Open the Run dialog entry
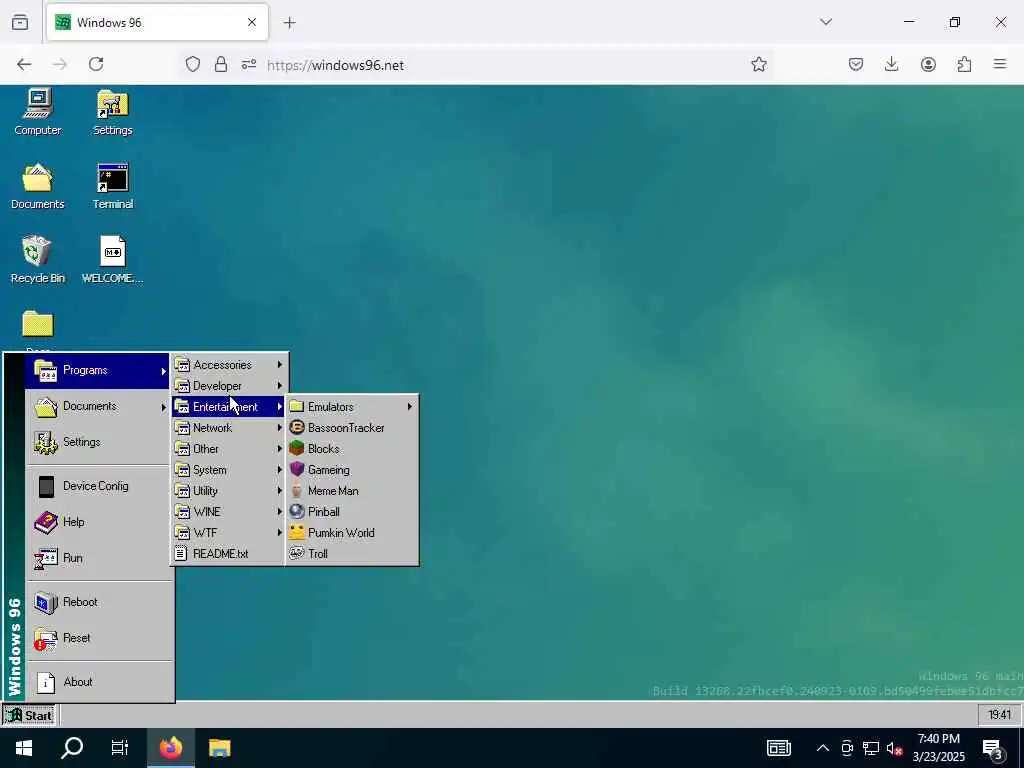This screenshot has height=768, width=1024. point(99,558)
